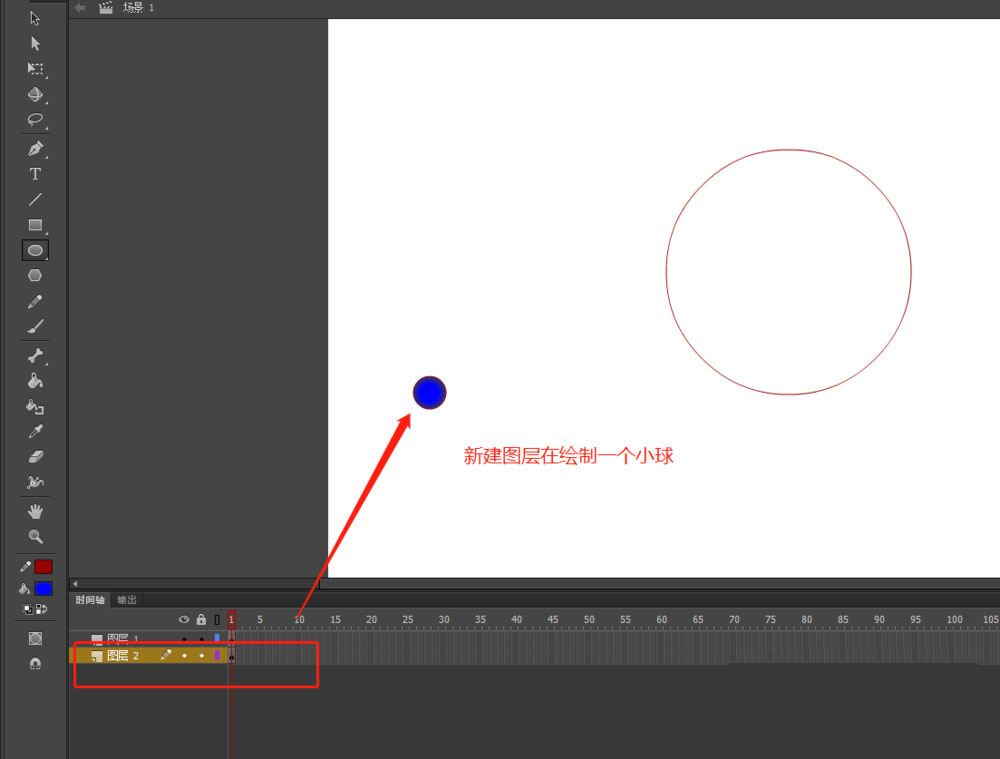Select the Line tool
Viewport: 1000px width, 759px height.
coord(35,200)
